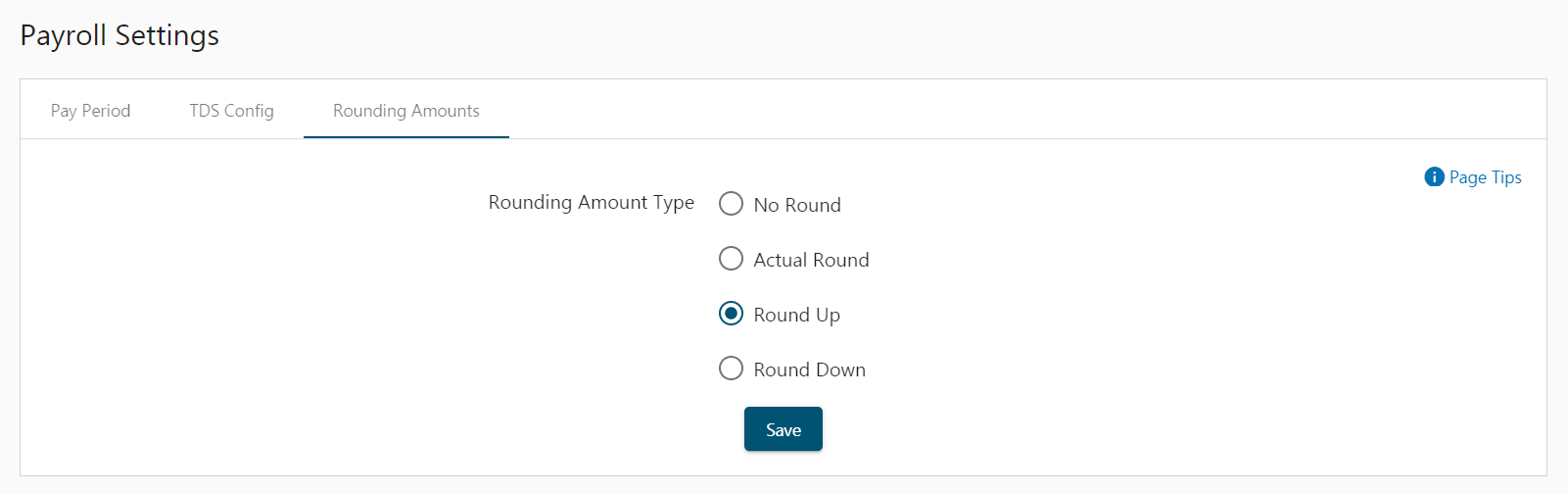The height and width of the screenshot is (493, 1568).
Task: Click the 'Actual Round' option label text
Action: pyautogui.click(x=811, y=260)
